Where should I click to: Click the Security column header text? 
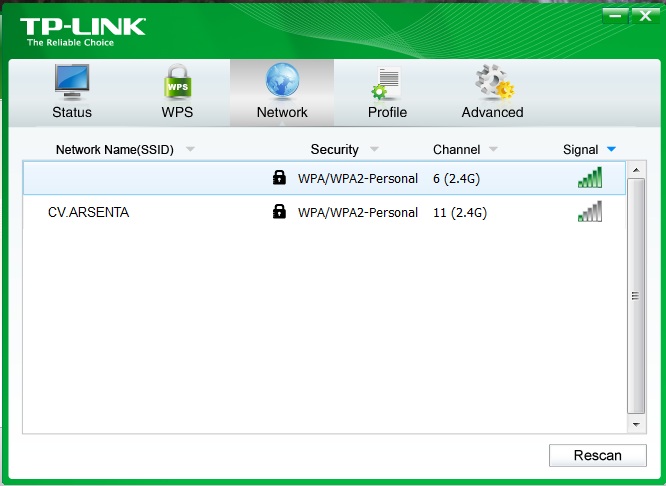[x=335, y=150]
